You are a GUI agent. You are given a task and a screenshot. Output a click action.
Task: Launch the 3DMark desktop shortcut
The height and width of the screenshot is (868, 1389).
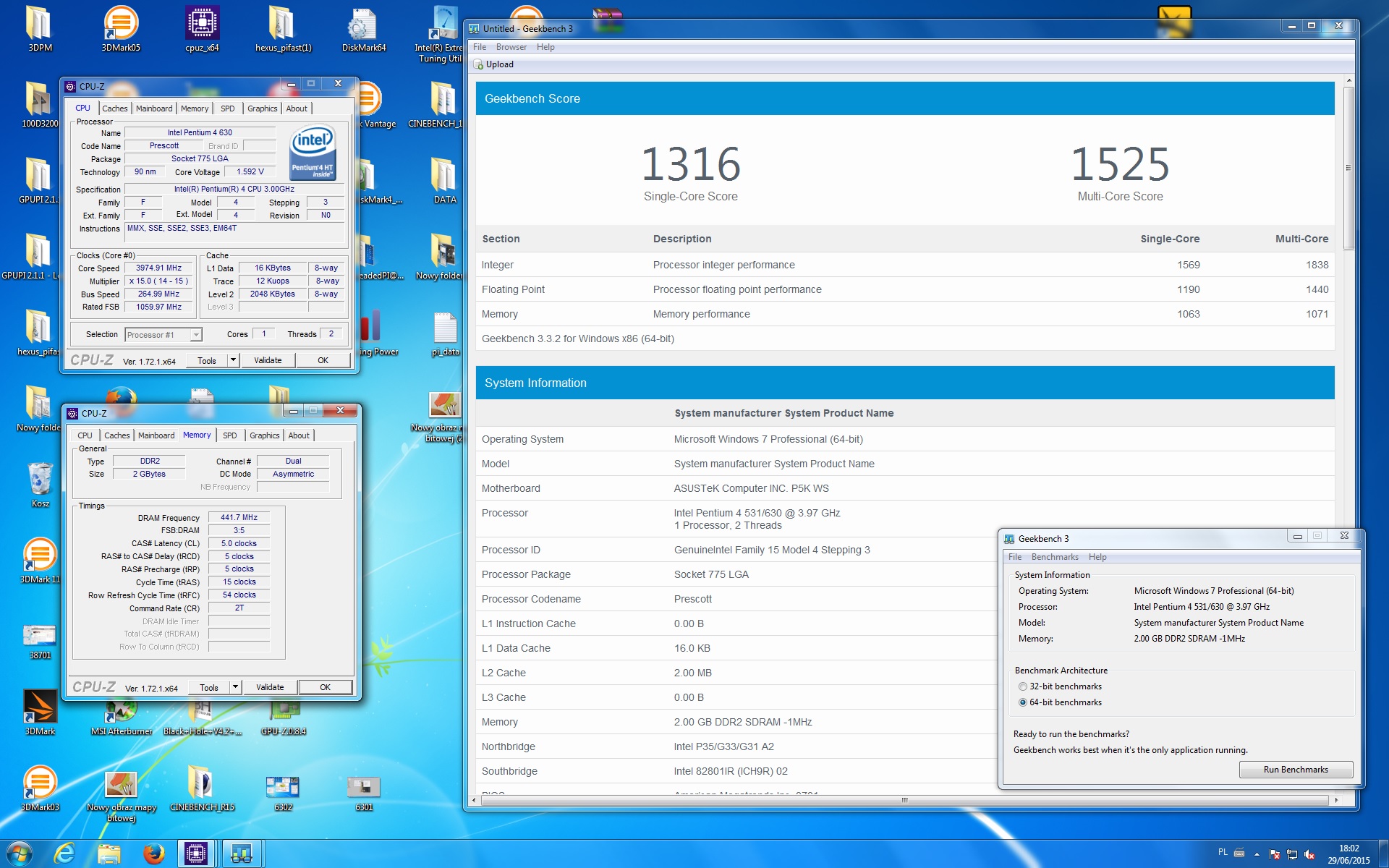click(x=40, y=712)
